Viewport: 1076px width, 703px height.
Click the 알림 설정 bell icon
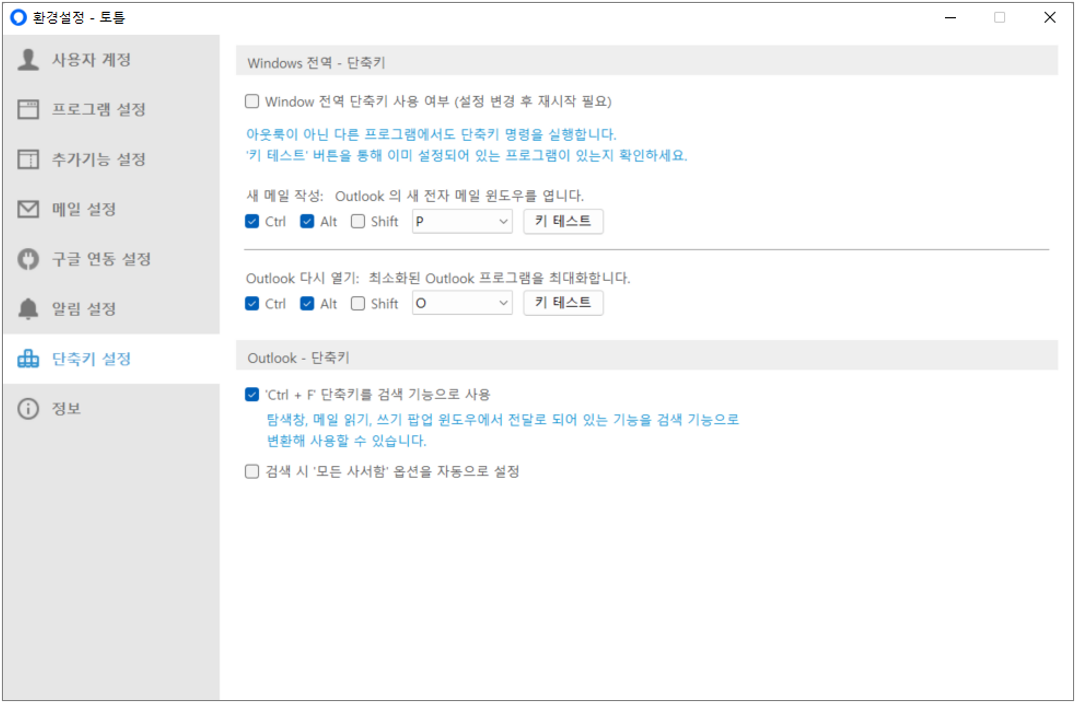28,309
